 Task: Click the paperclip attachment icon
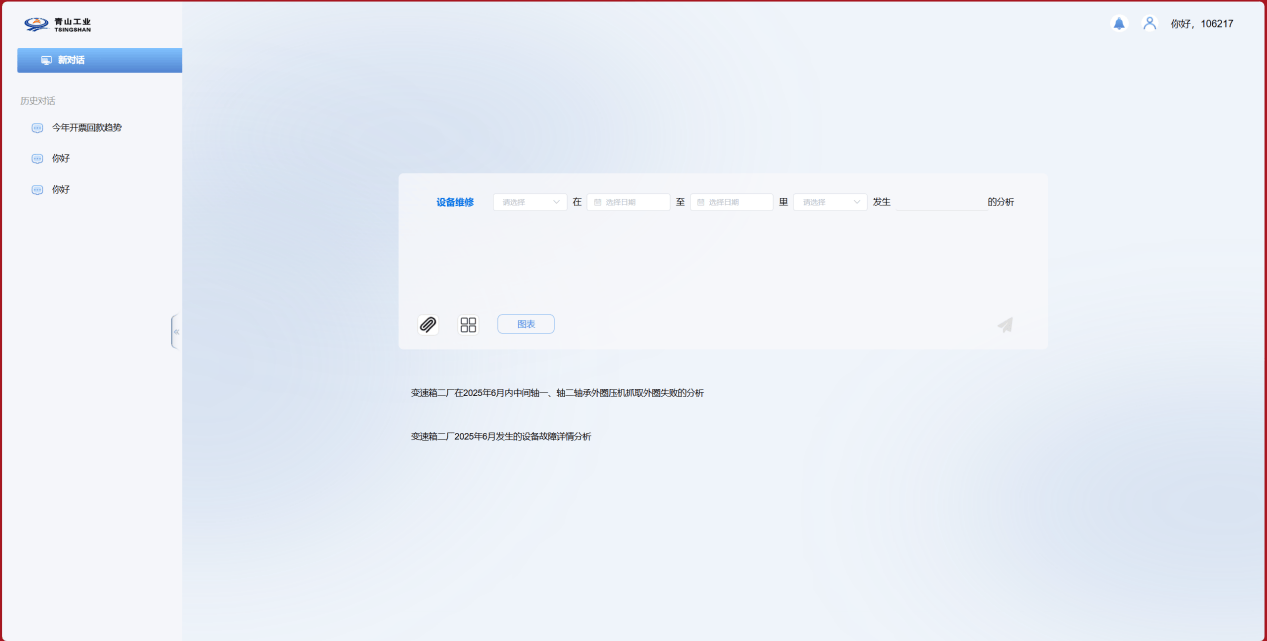click(428, 324)
